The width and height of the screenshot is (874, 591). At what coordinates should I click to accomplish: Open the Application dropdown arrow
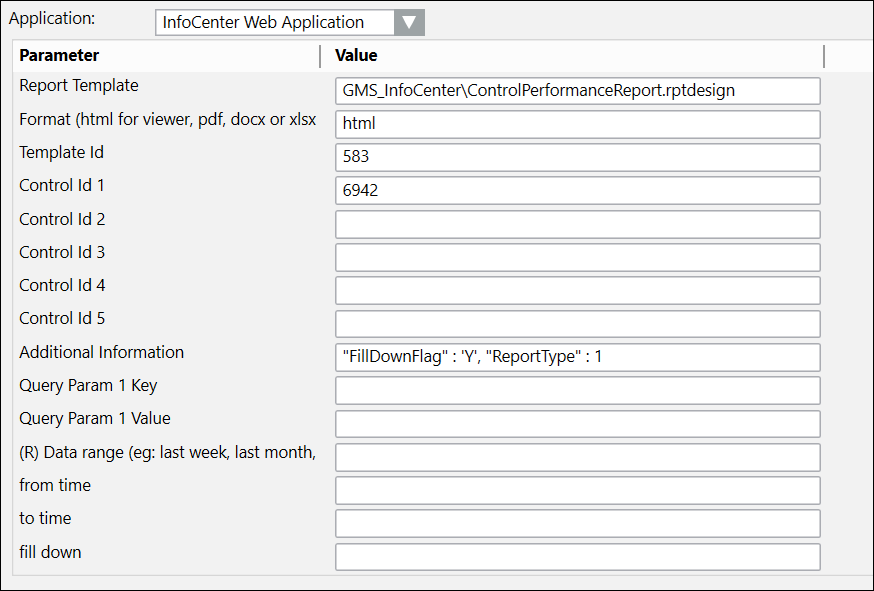pos(408,22)
